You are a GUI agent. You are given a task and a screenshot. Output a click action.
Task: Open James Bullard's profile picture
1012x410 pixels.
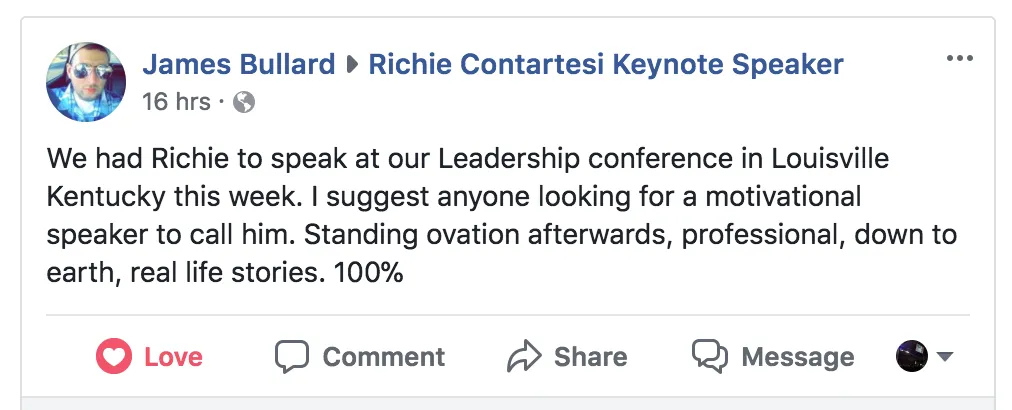(x=86, y=82)
